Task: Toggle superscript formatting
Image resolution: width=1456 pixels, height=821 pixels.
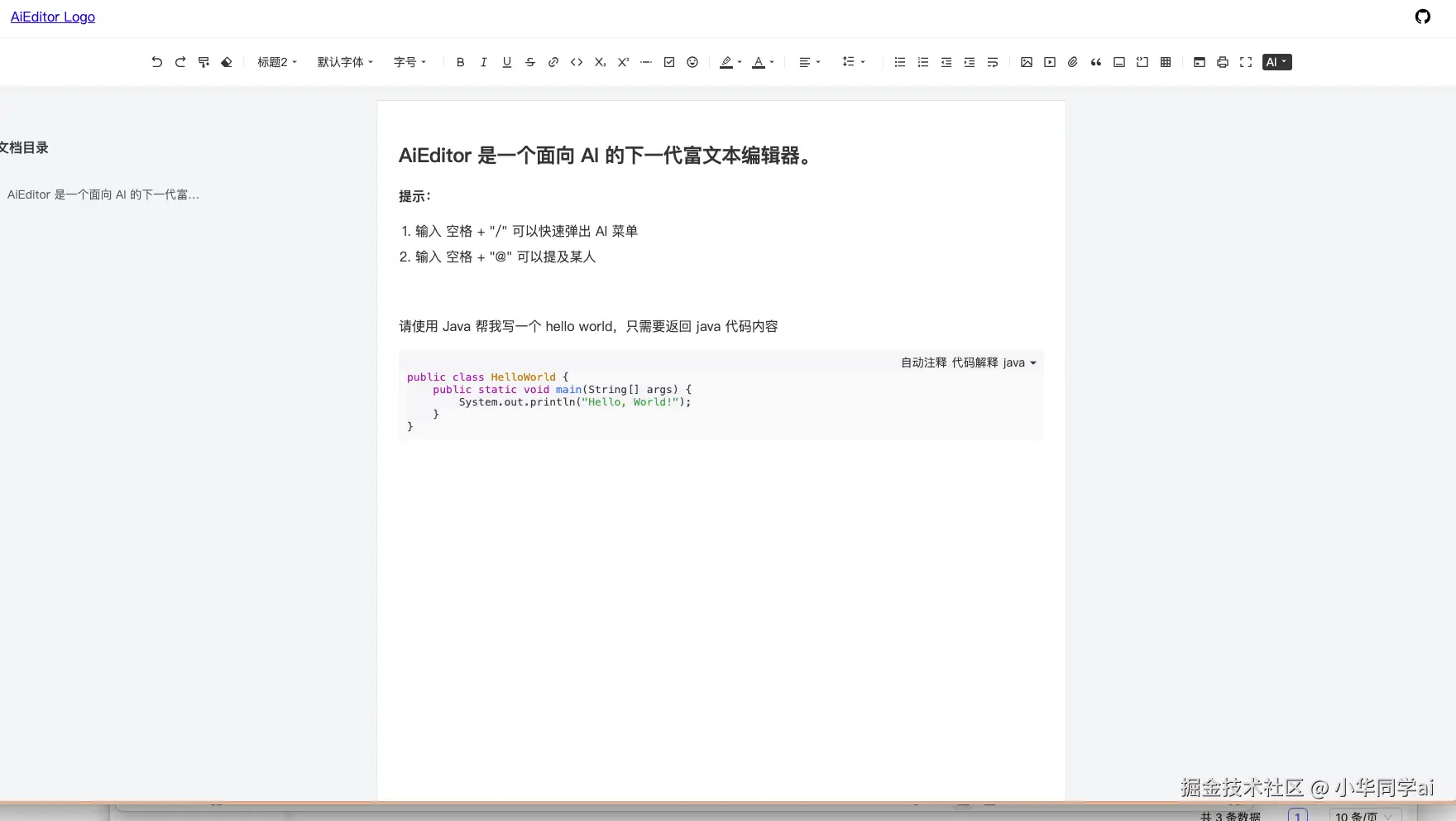Action: tap(623, 62)
